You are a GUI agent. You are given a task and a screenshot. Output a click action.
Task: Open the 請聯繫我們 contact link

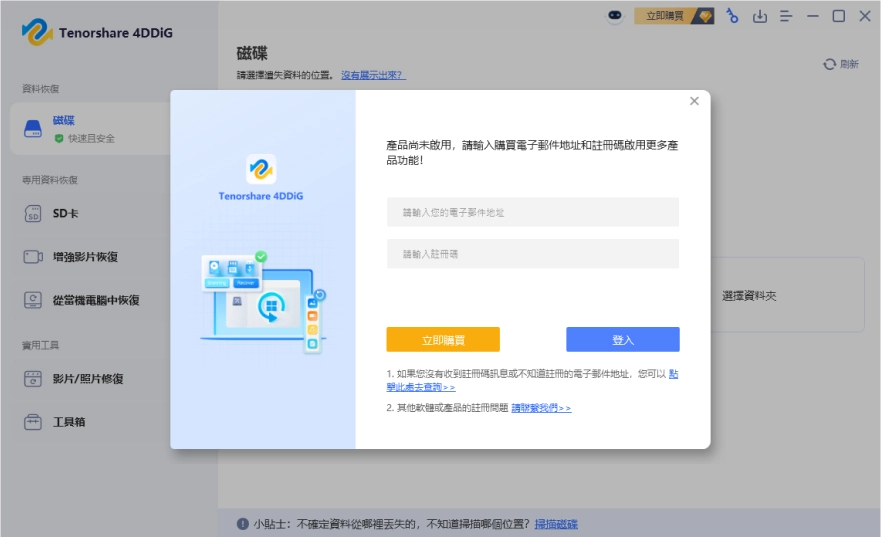coord(541,408)
